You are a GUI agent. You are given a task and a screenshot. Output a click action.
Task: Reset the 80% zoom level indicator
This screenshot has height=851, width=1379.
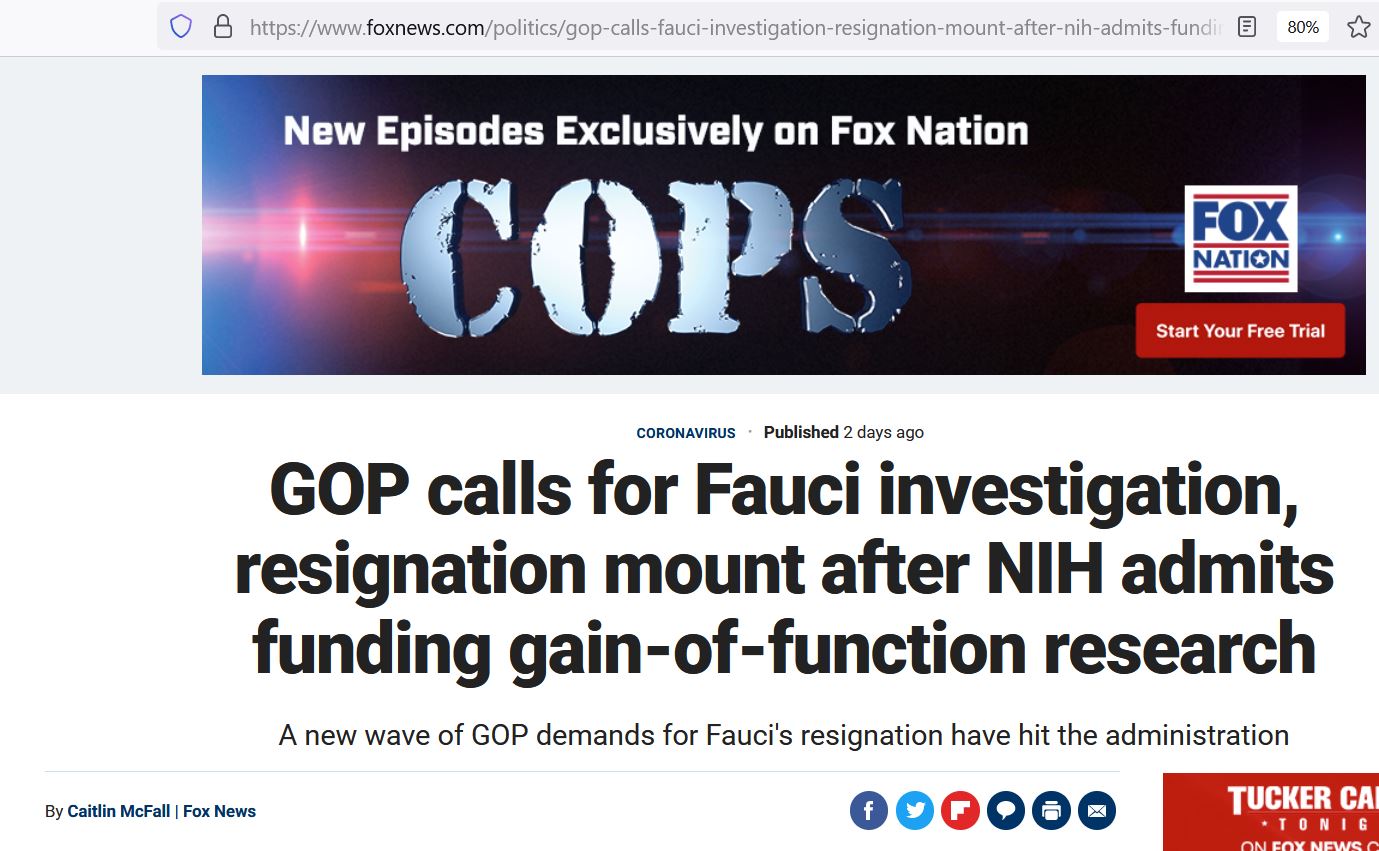(x=1302, y=27)
